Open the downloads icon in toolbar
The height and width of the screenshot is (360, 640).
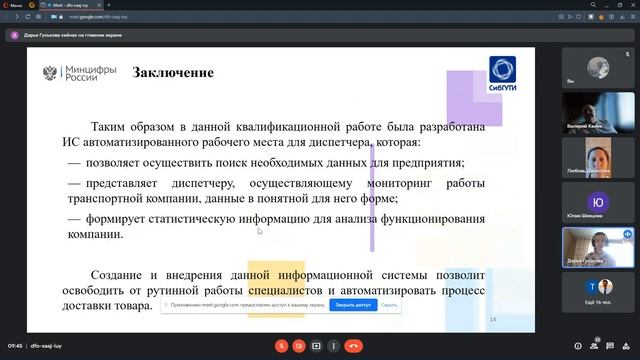(x=622, y=17)
